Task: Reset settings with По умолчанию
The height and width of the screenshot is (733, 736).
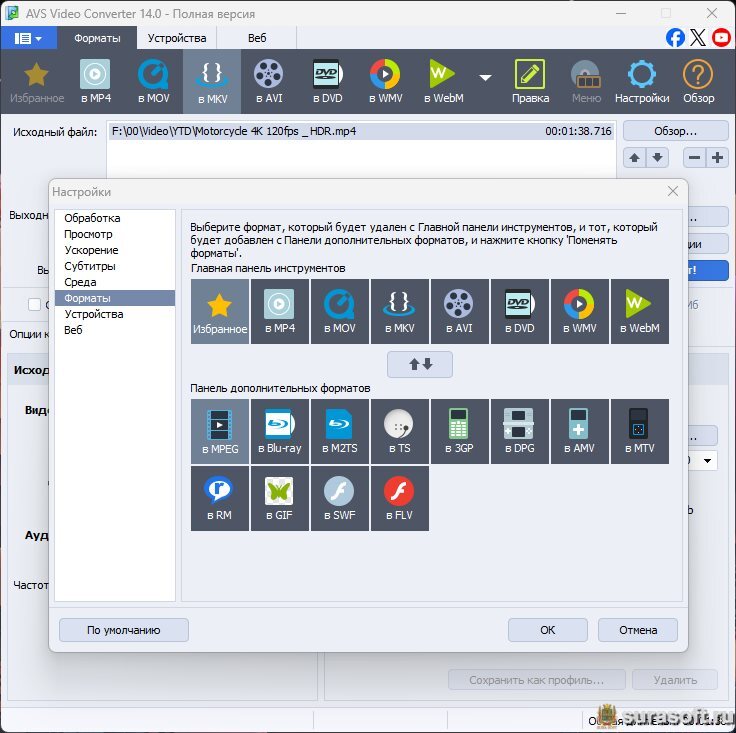Action: pyautogui.click(x=124, y=630)
